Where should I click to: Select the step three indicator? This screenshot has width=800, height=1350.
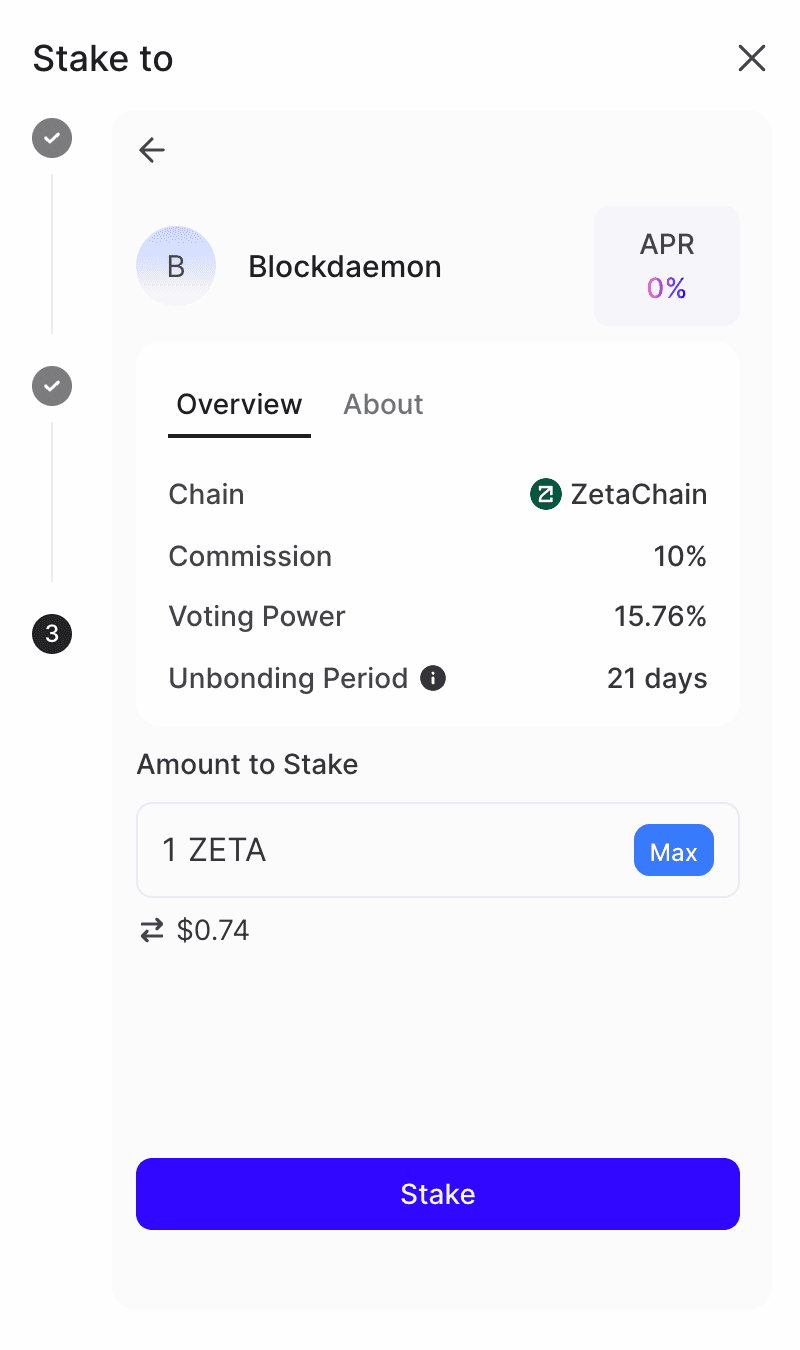coord(51,634)
